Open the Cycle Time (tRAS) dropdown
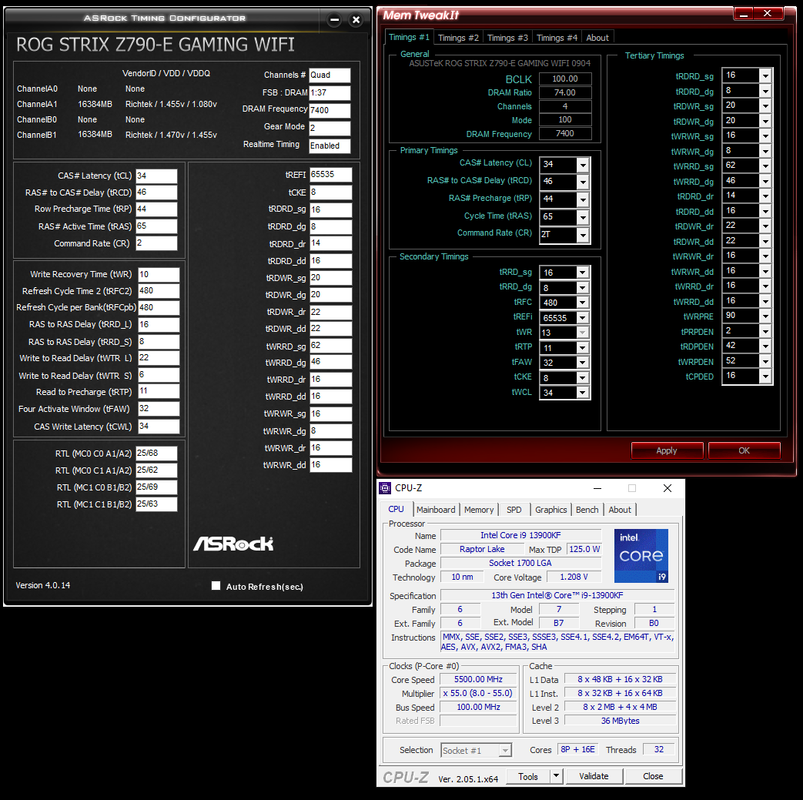 (583, 217)
